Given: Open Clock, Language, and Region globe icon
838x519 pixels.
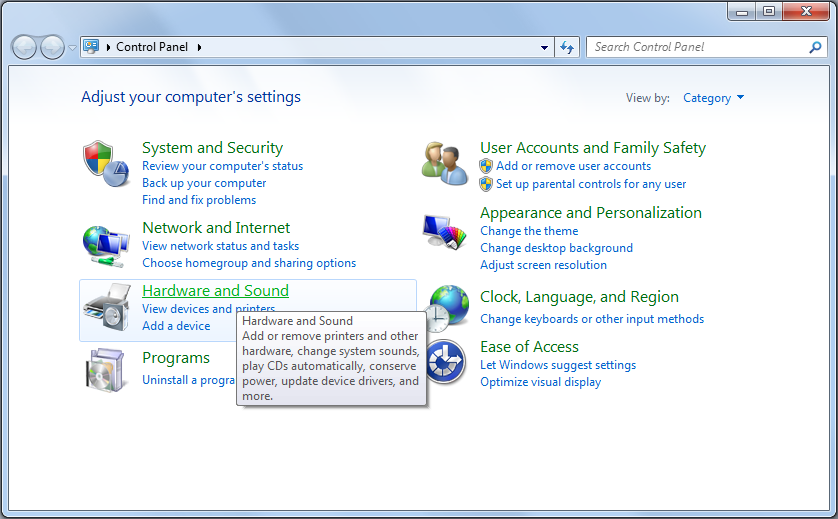Looking at the screenshot, I should click(x=447, y=308).
